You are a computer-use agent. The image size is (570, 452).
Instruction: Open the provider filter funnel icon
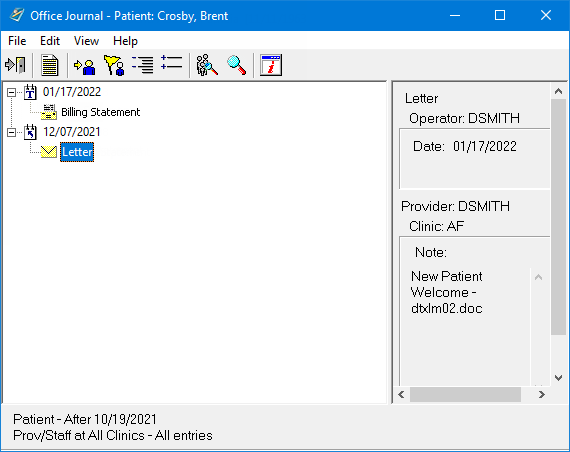114,65
